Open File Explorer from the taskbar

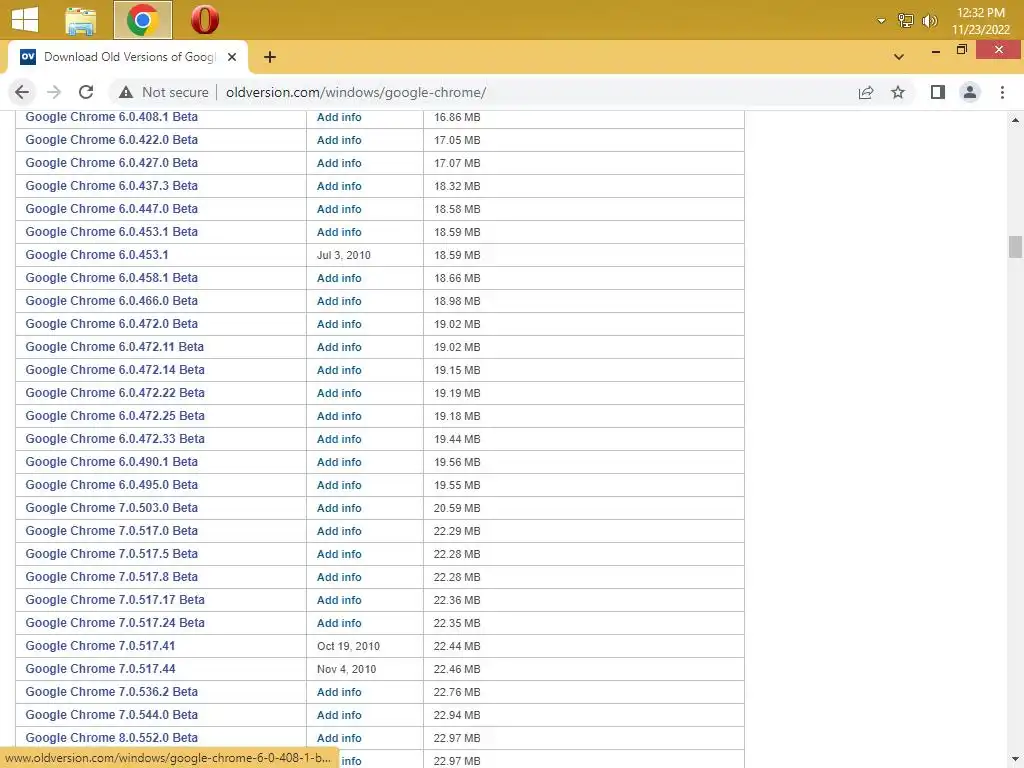(x=81, y=20)
